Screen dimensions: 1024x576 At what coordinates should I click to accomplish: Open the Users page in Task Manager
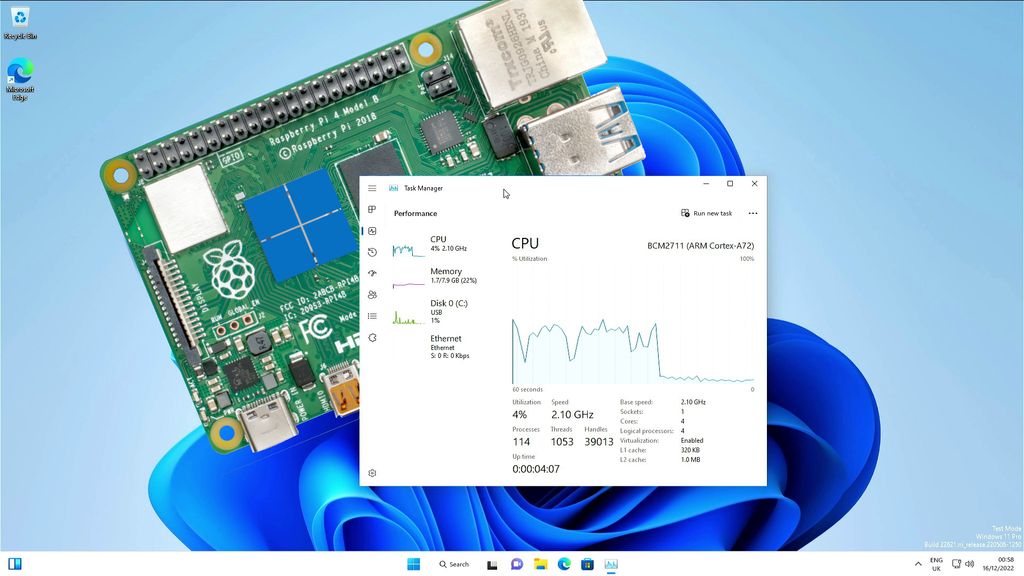372,294
